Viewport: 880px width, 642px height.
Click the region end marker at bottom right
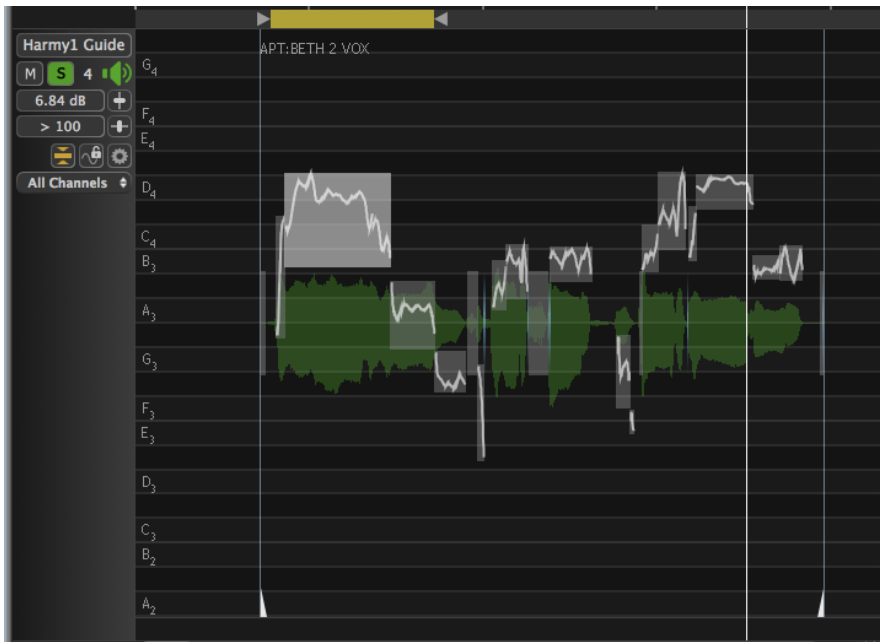coord(821,604)
